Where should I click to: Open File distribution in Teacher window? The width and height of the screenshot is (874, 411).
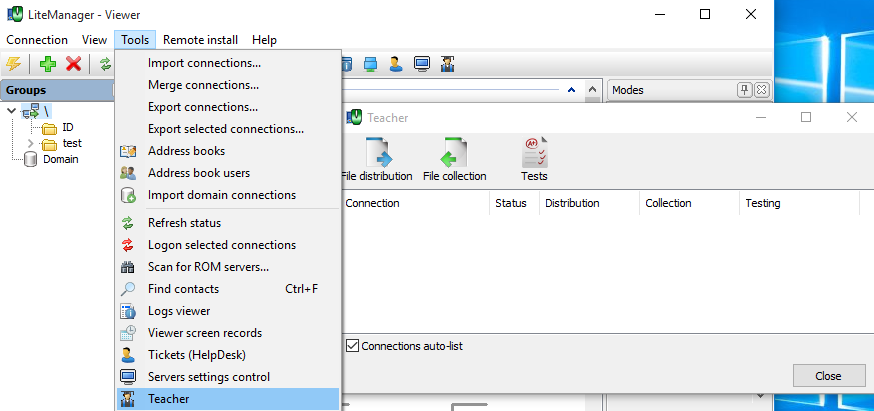click(376, 159)
